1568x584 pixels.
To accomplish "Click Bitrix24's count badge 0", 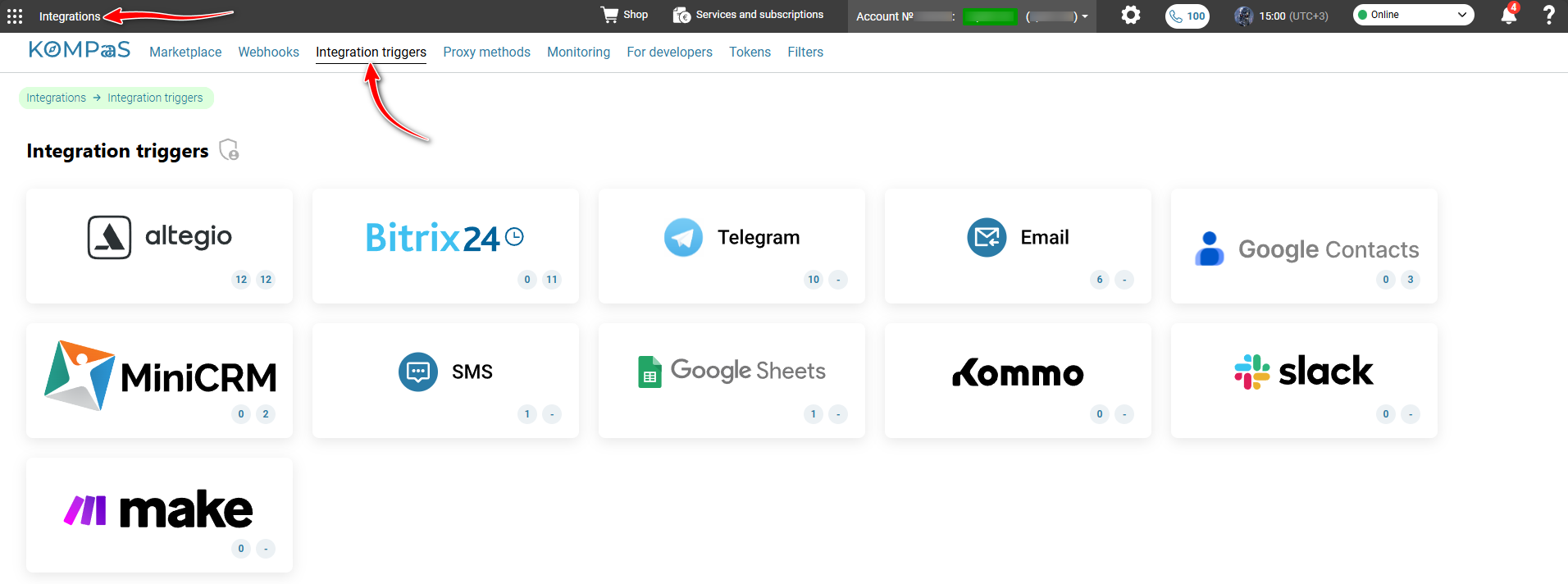I will pos(527,280).
